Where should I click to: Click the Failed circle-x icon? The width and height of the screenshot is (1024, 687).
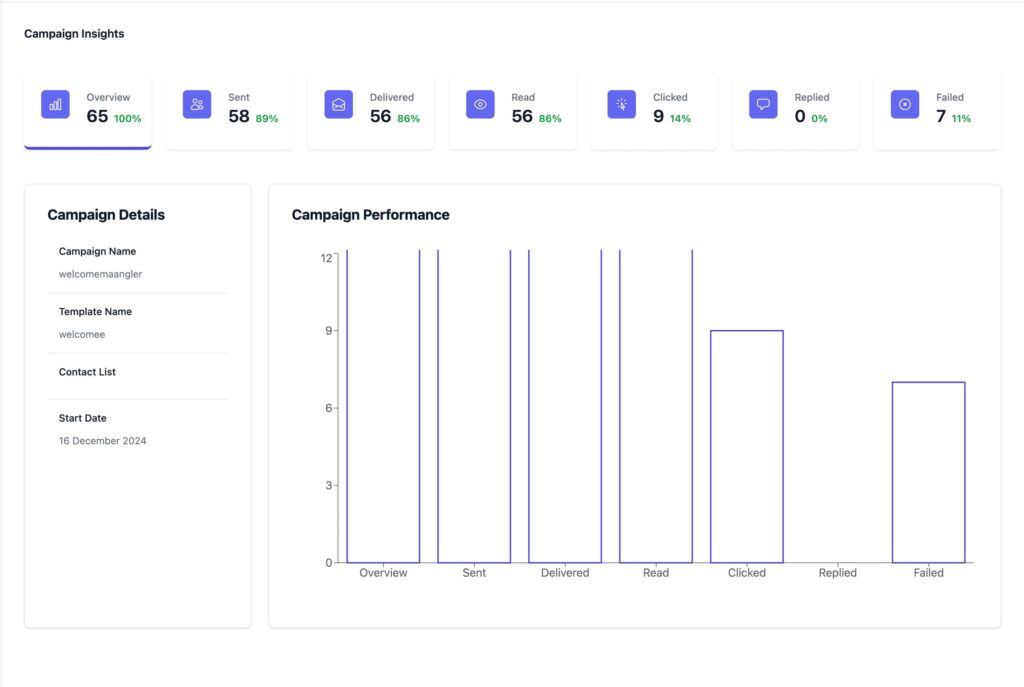pos(905,104)
